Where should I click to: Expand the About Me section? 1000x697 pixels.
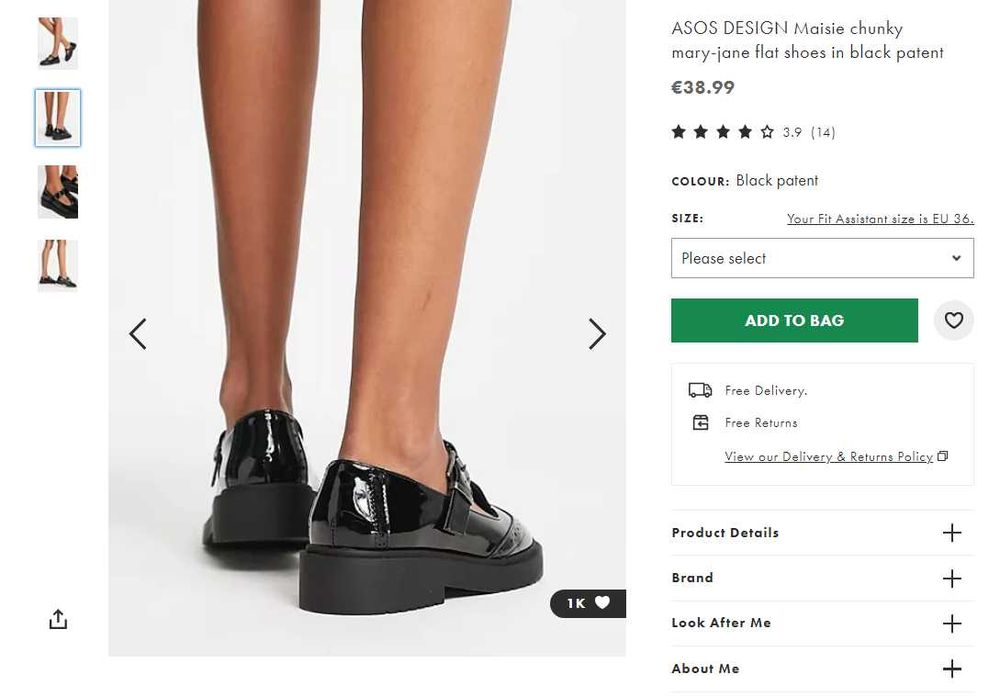click(952, 668)
